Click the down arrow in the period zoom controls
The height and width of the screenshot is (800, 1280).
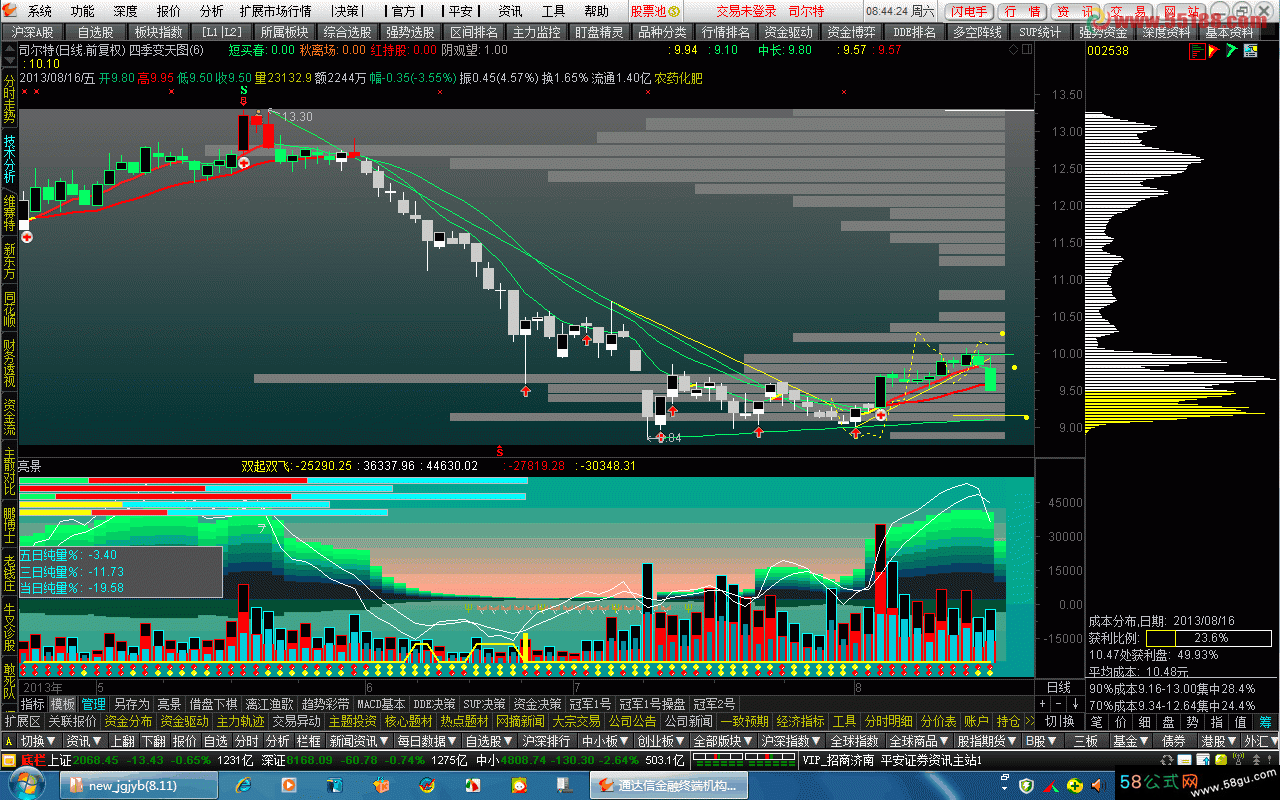pos(1075,704)
